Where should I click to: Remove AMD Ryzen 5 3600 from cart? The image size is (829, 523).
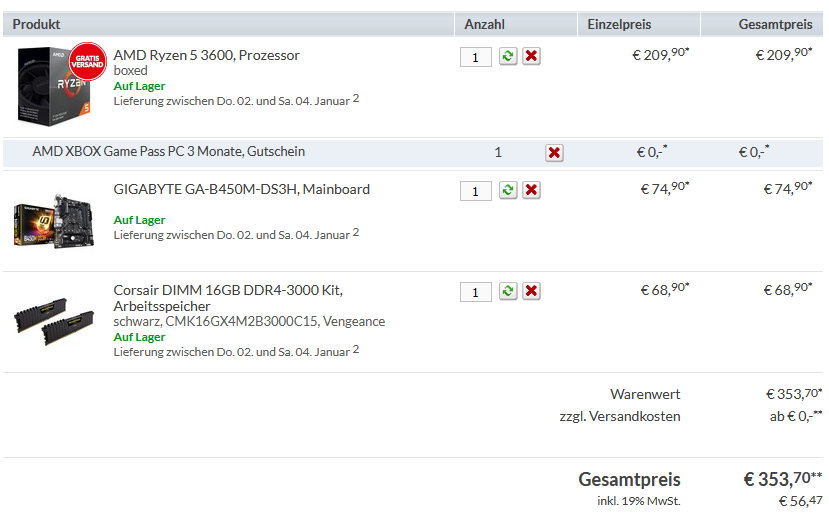pyautogui.click(x=531, y=56)
